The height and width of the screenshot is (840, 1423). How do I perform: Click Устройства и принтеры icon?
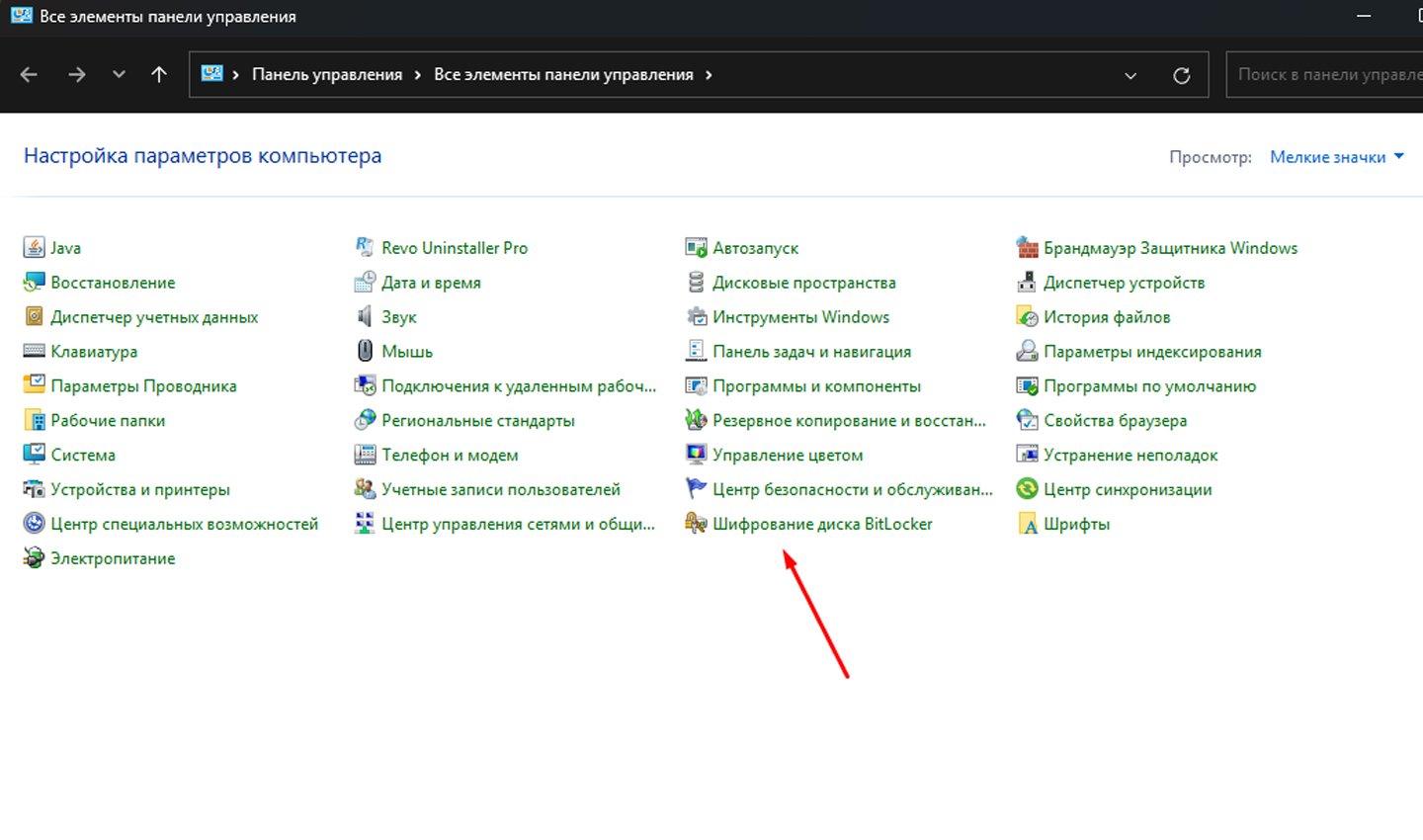(34, 489)
